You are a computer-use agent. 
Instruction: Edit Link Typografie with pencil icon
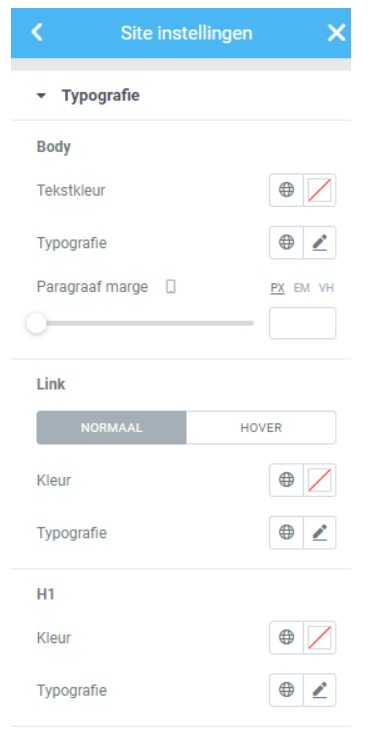tap(320, 532)
